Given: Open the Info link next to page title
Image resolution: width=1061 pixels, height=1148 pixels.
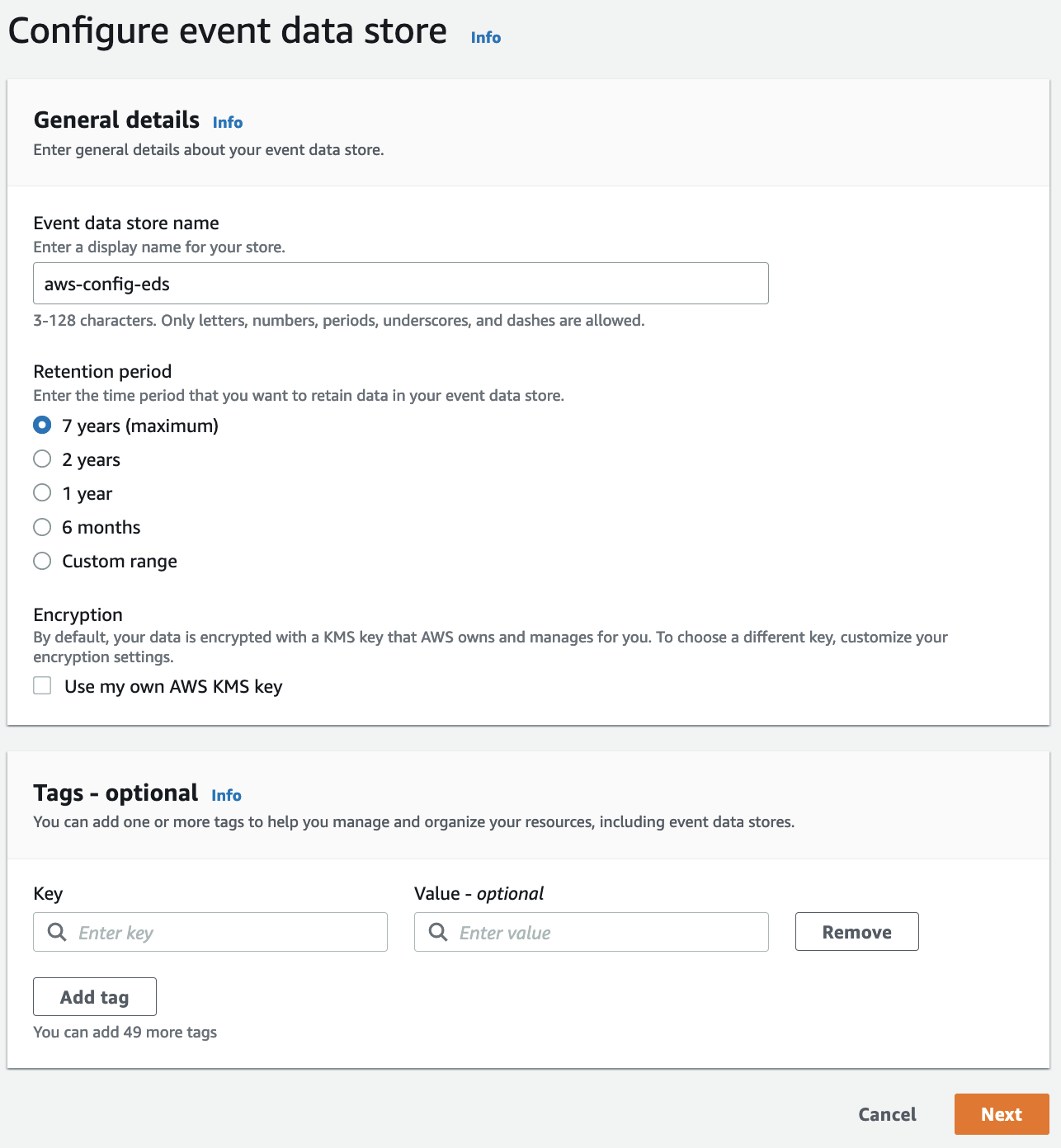Looking at the screenshot, I should [484, 37].
